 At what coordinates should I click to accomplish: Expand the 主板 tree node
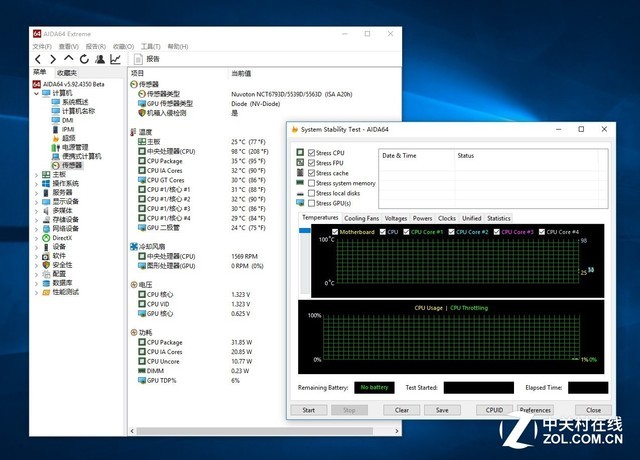click(x=38, y=174)
